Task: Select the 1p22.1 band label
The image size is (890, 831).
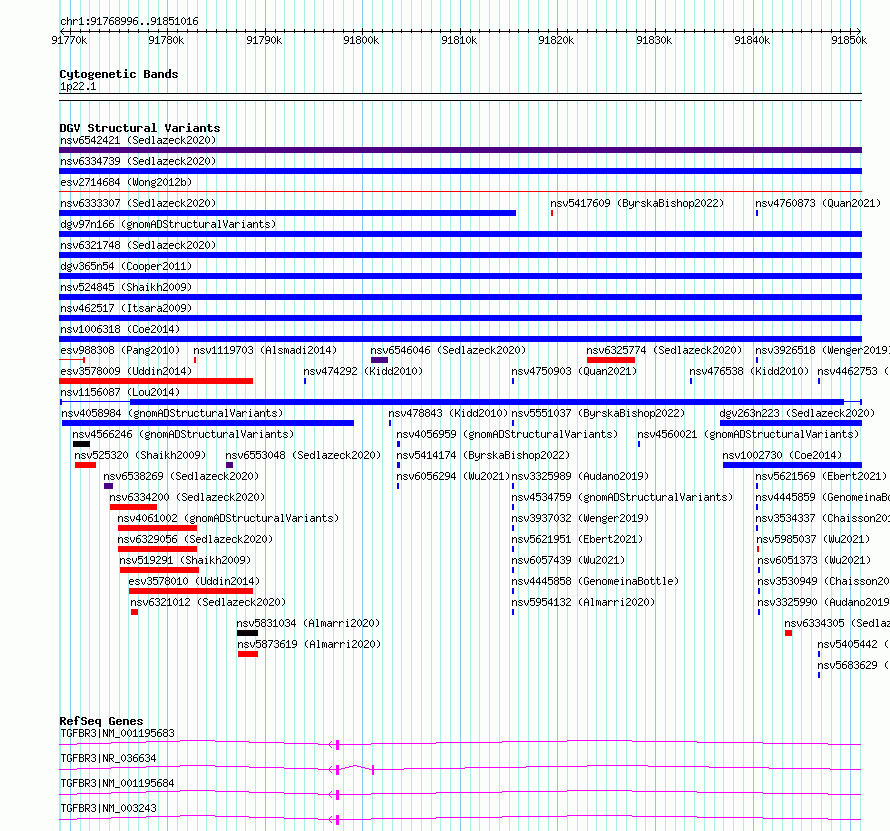Action: pos(78,87)
